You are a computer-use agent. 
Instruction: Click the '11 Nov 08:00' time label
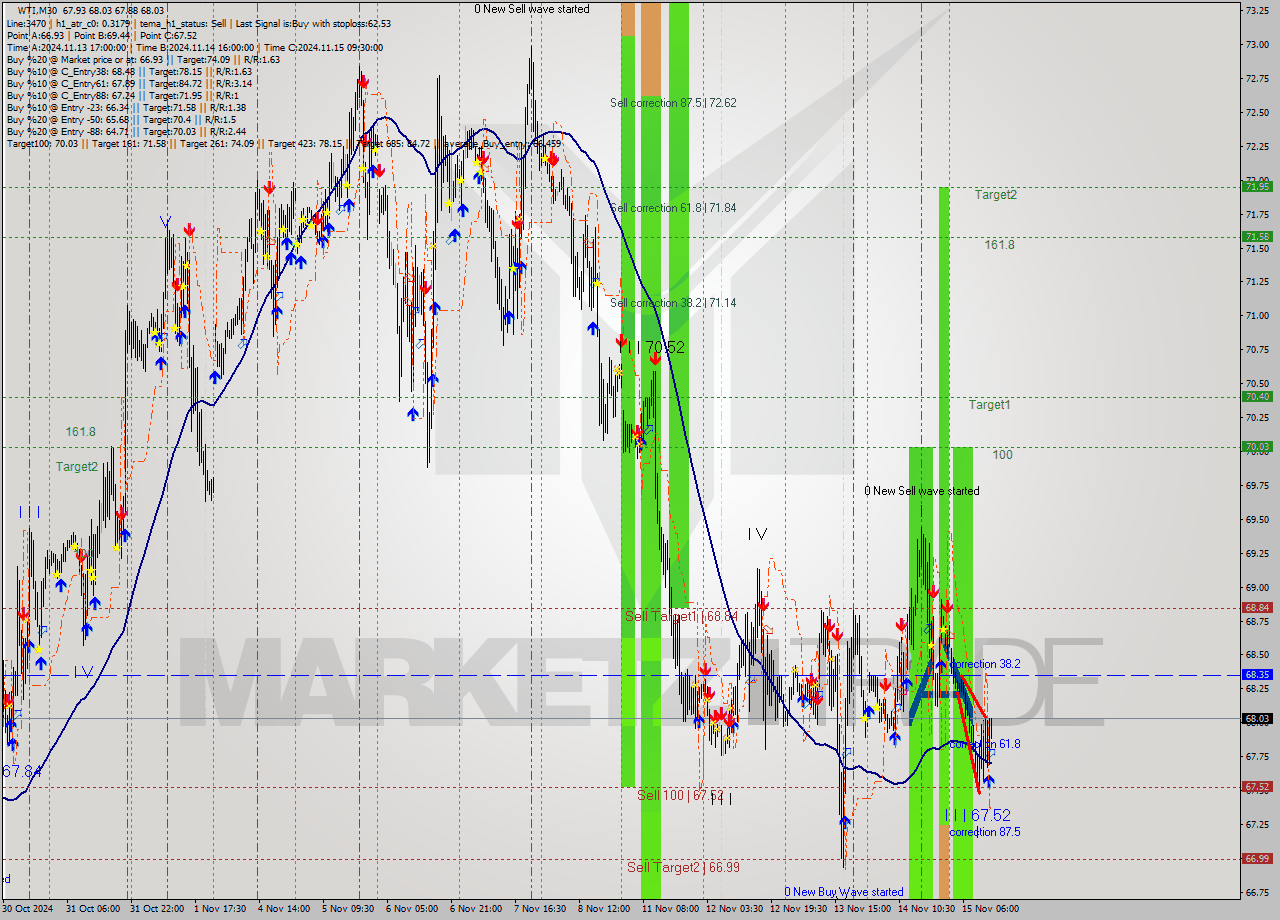(x=671, y=909)
